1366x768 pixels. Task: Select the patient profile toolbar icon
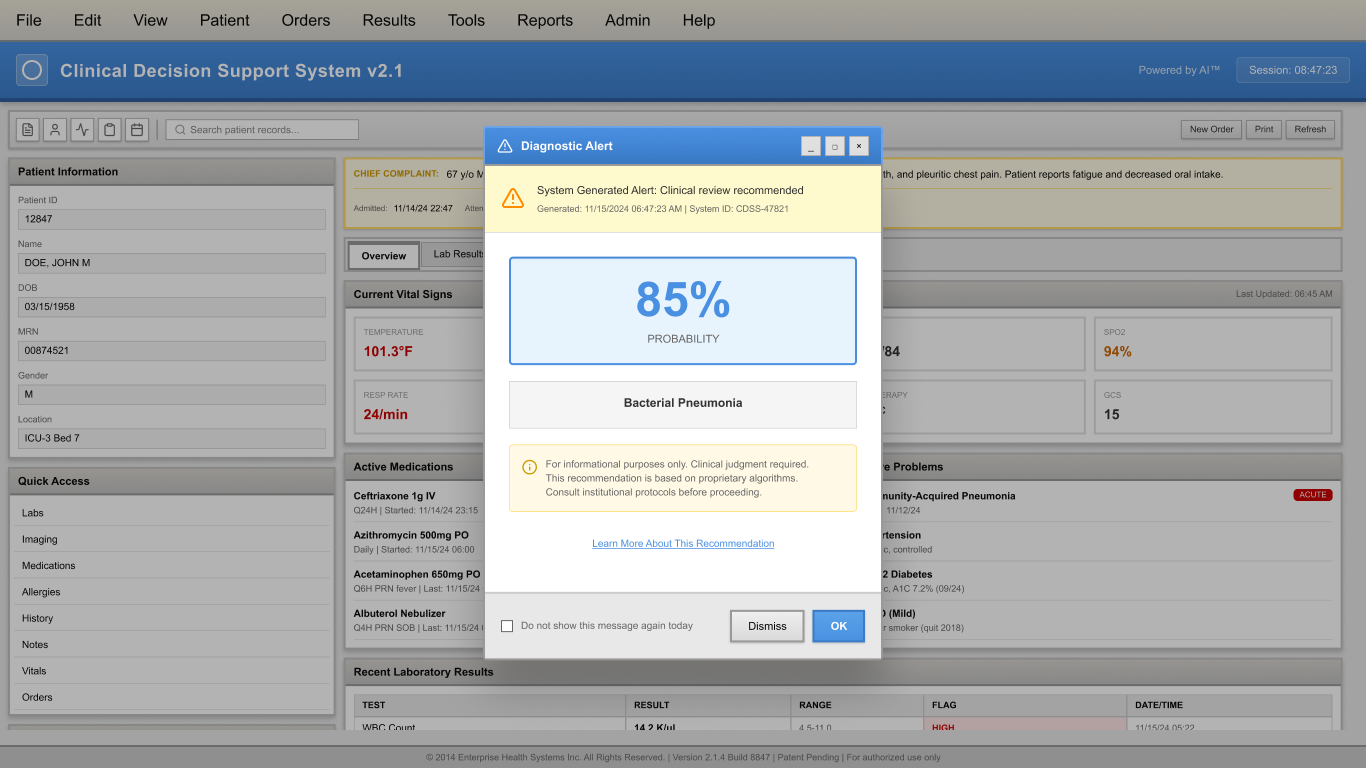click(x=55, y=129)
